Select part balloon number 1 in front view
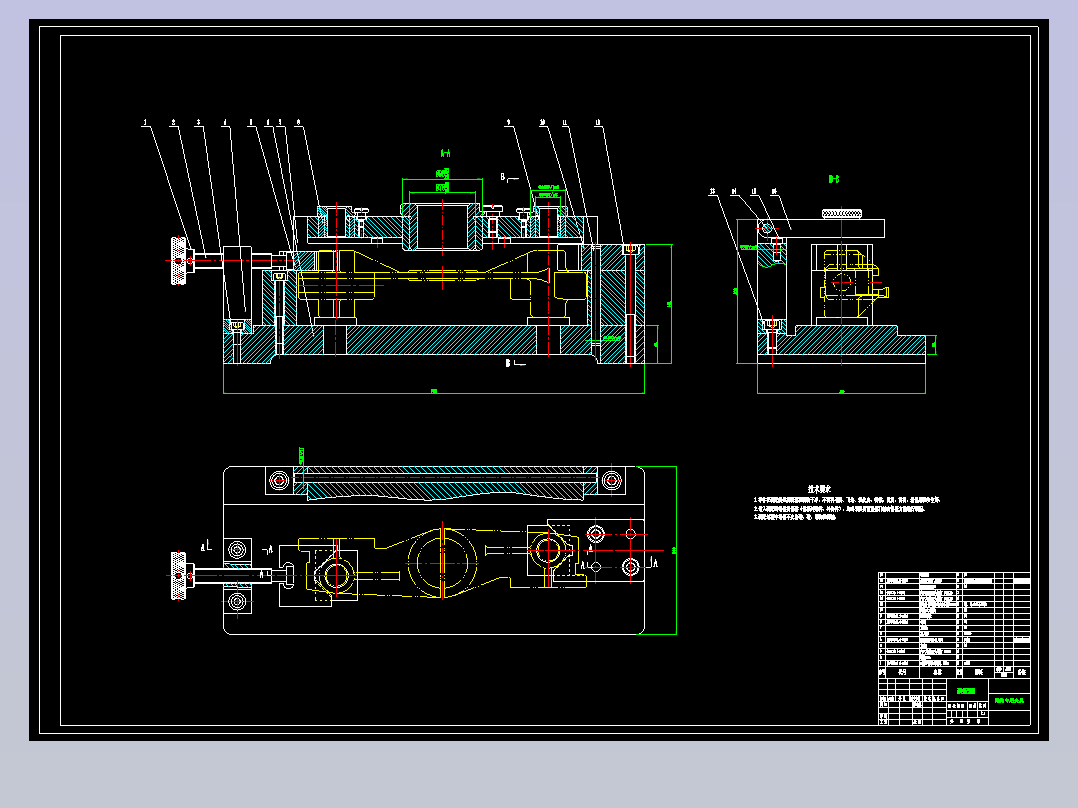The width and height of the screenshot is (1078, 808). 145,122
